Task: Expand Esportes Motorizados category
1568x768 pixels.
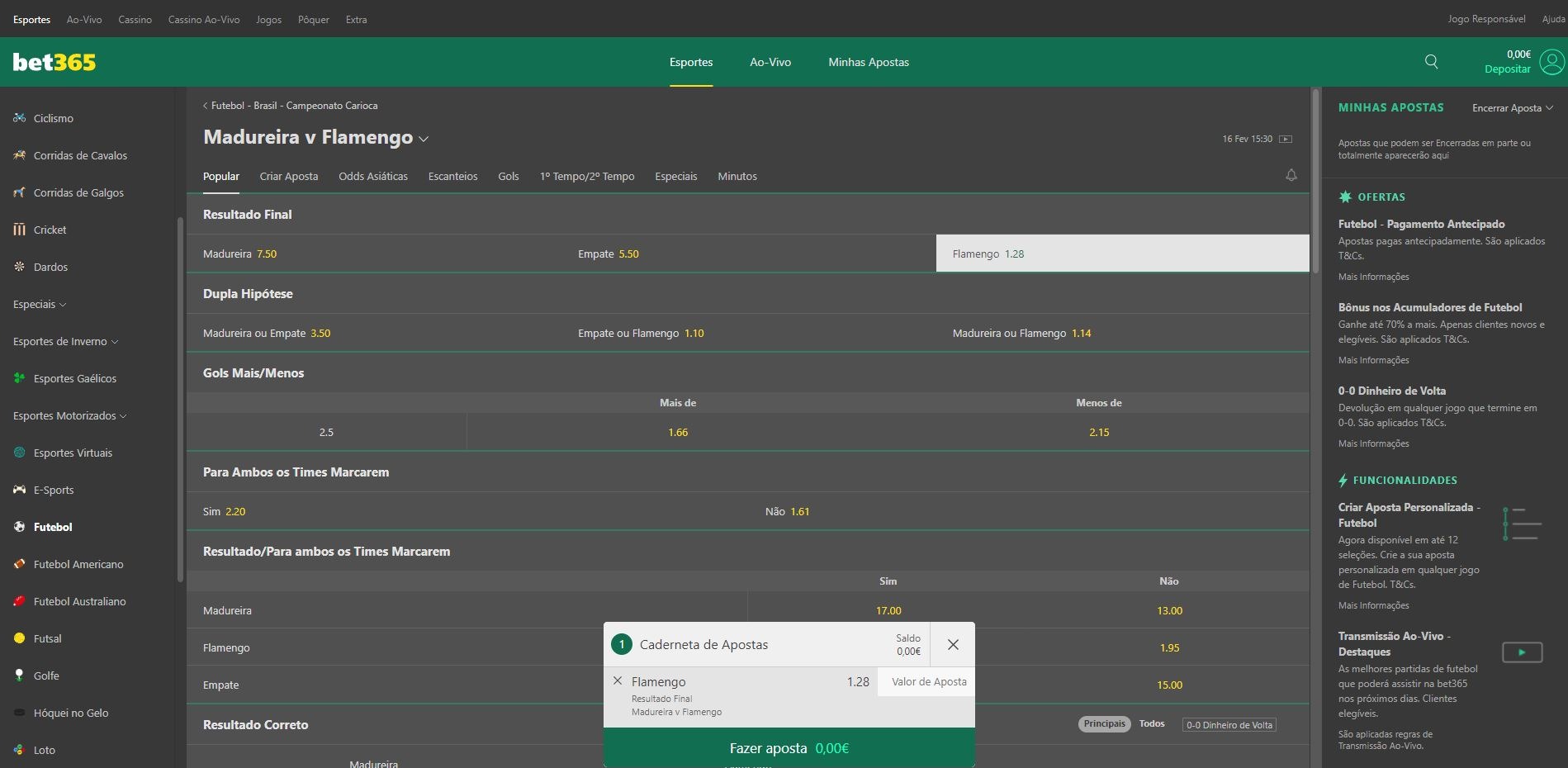Action: point(69,415)
